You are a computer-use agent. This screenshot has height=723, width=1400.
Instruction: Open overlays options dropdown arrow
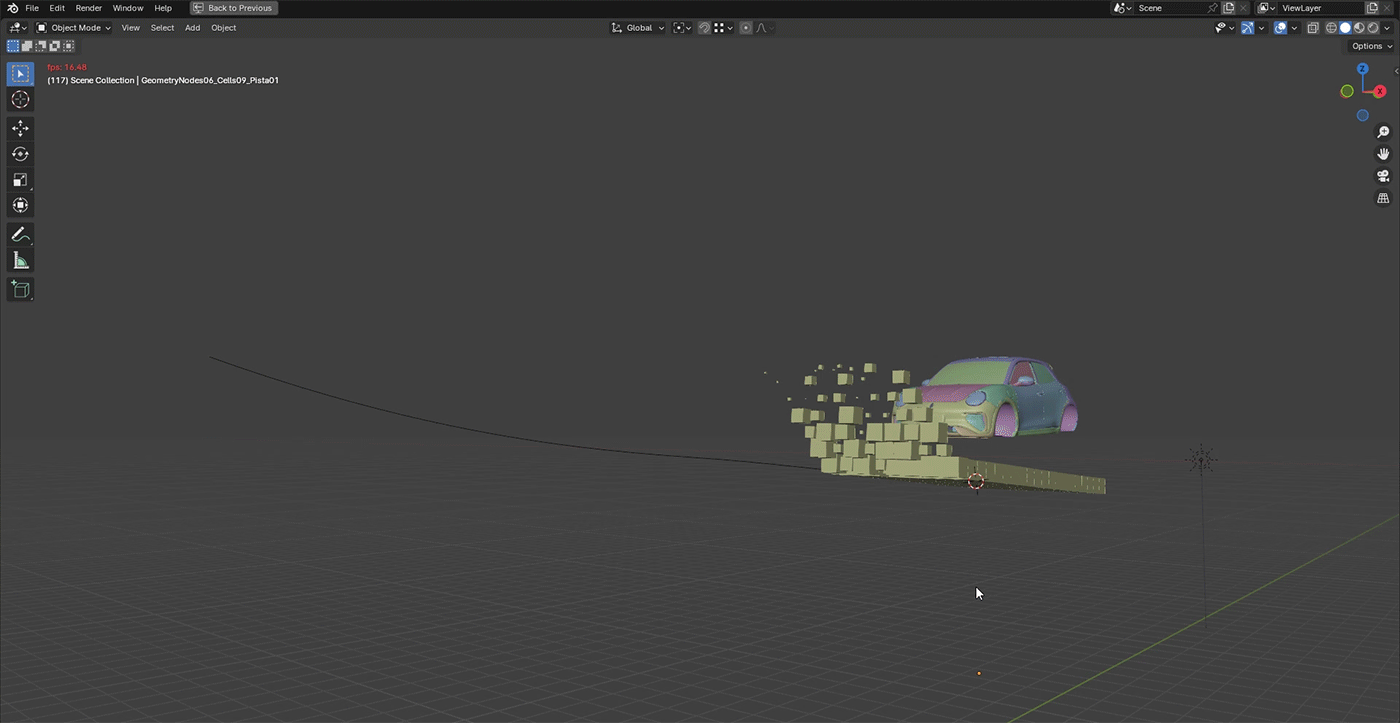click(1294, 28)
